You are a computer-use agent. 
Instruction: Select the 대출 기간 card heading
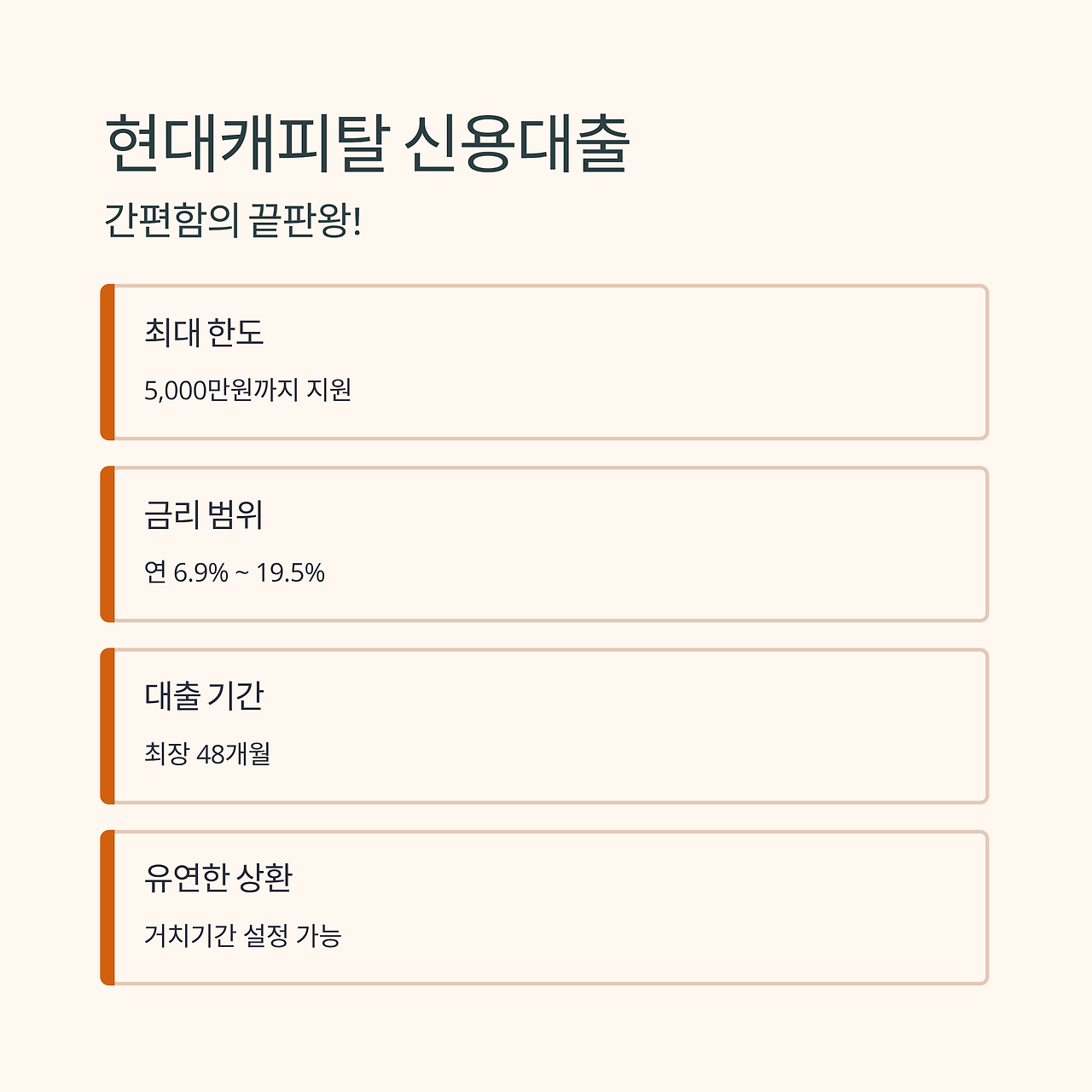click(204, 696)
